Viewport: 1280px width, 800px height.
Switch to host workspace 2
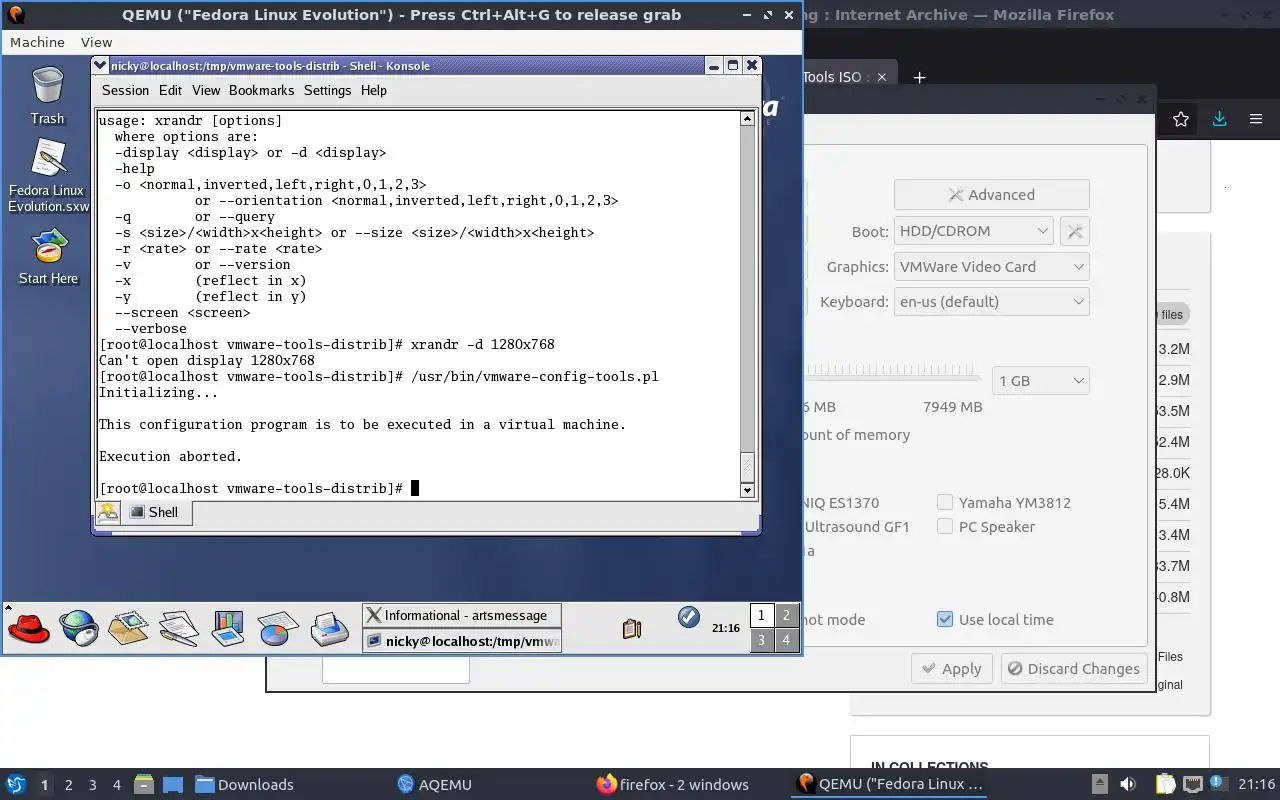[68, 784]
